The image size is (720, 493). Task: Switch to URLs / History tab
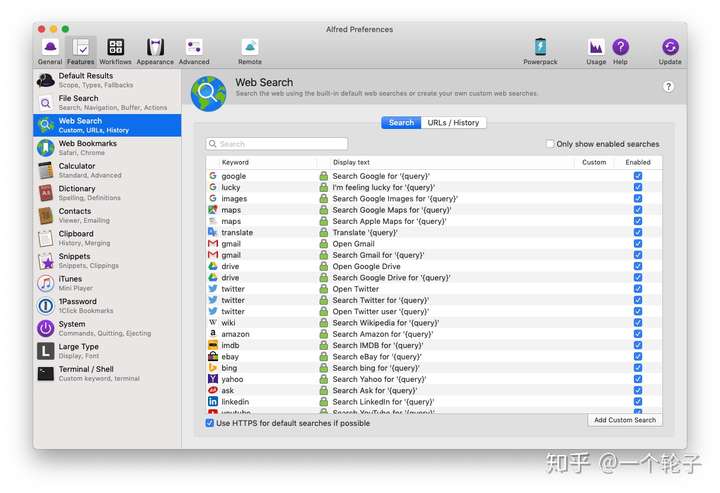pos(453,123)
